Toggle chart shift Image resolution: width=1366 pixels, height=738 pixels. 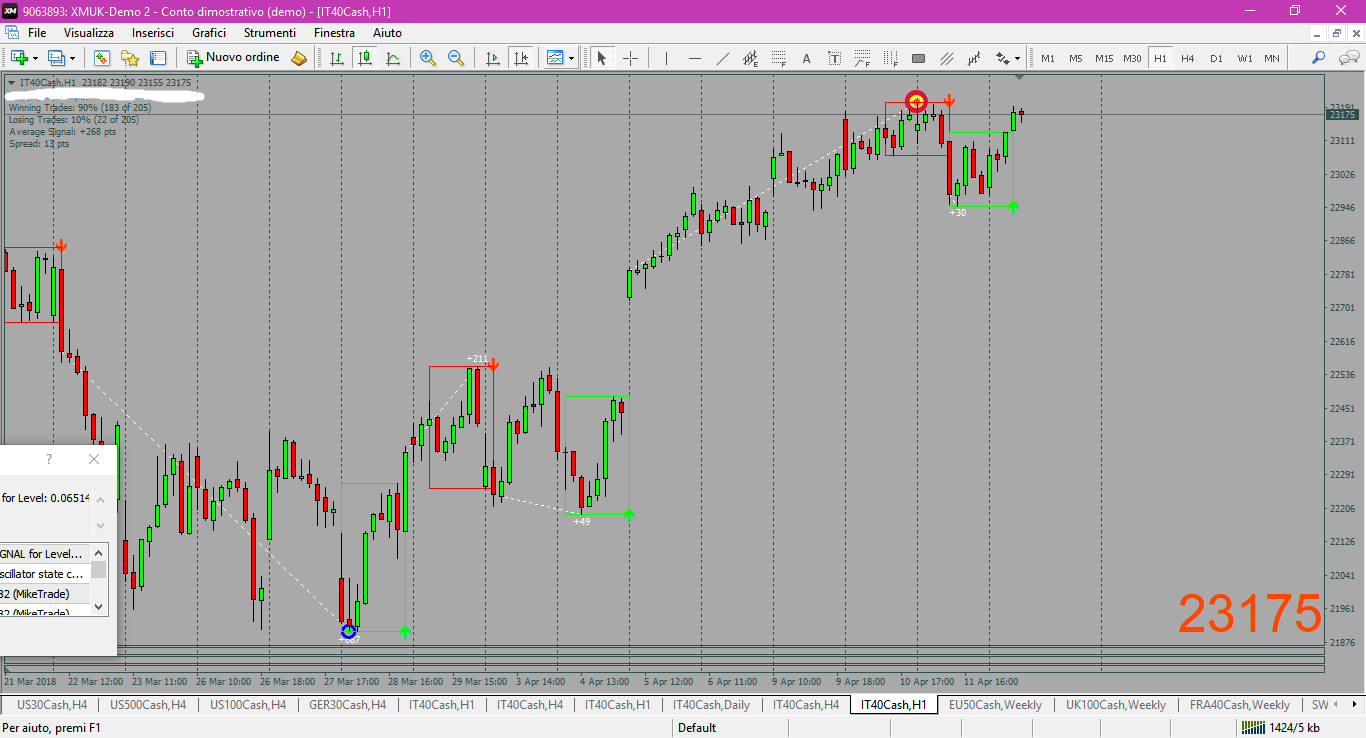pyautogui.click(x=520, y=58)
